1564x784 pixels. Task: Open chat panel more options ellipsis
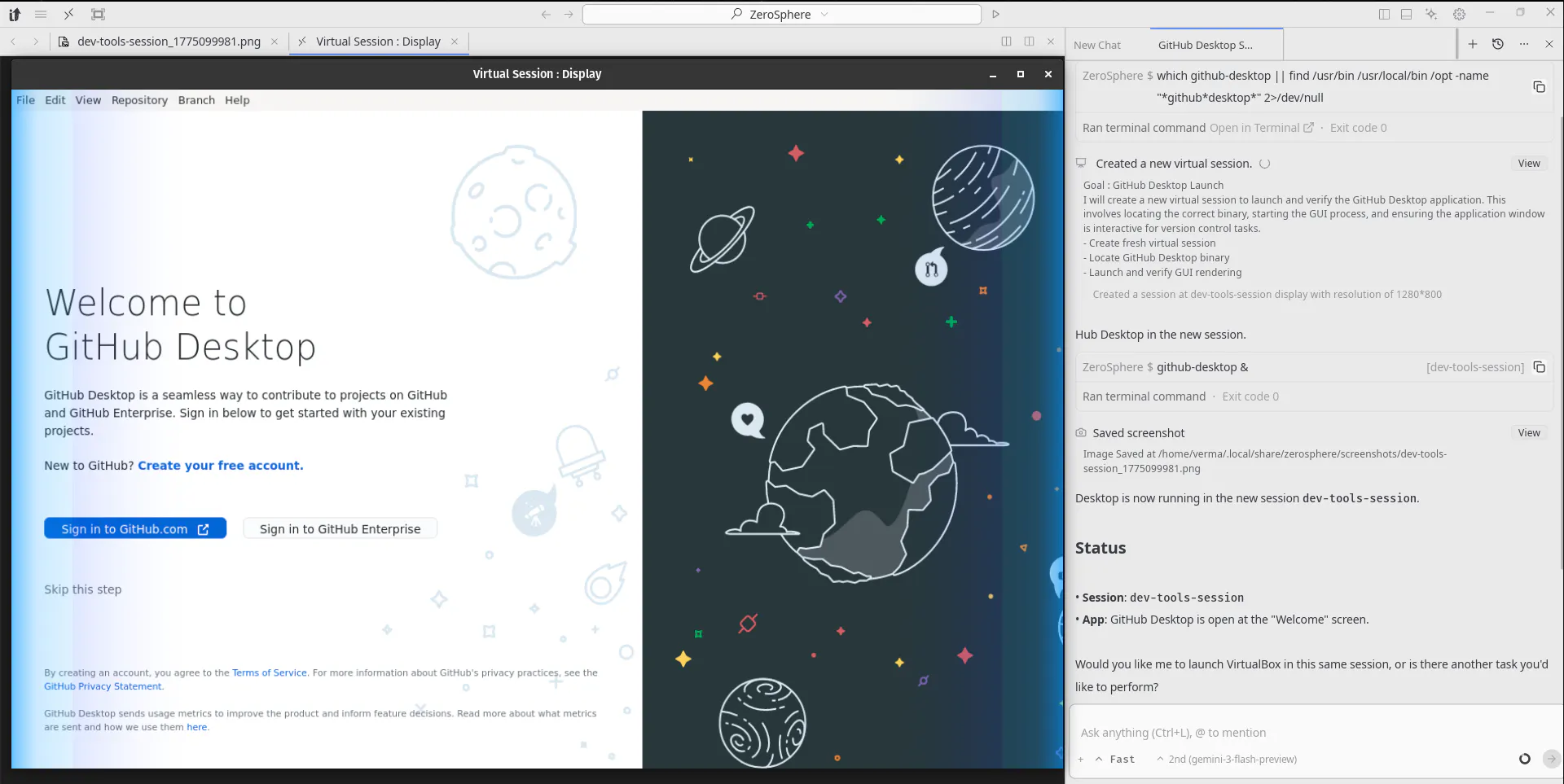click(1523, 44)
